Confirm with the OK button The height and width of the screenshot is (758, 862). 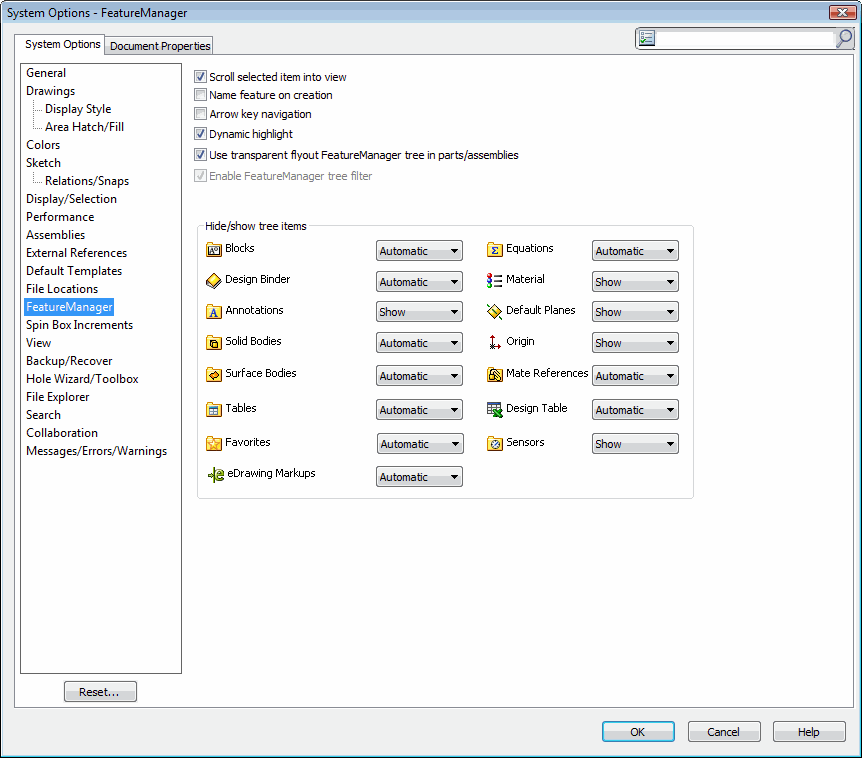click(x=638, y=732)
